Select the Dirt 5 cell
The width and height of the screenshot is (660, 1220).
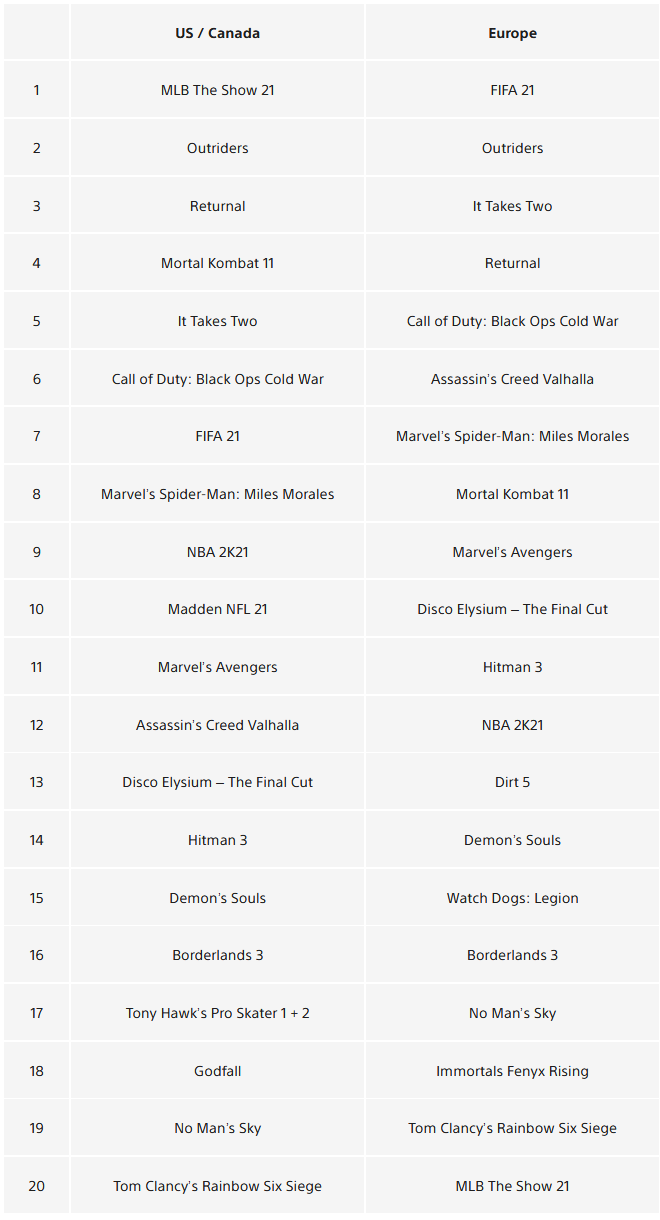512,782
